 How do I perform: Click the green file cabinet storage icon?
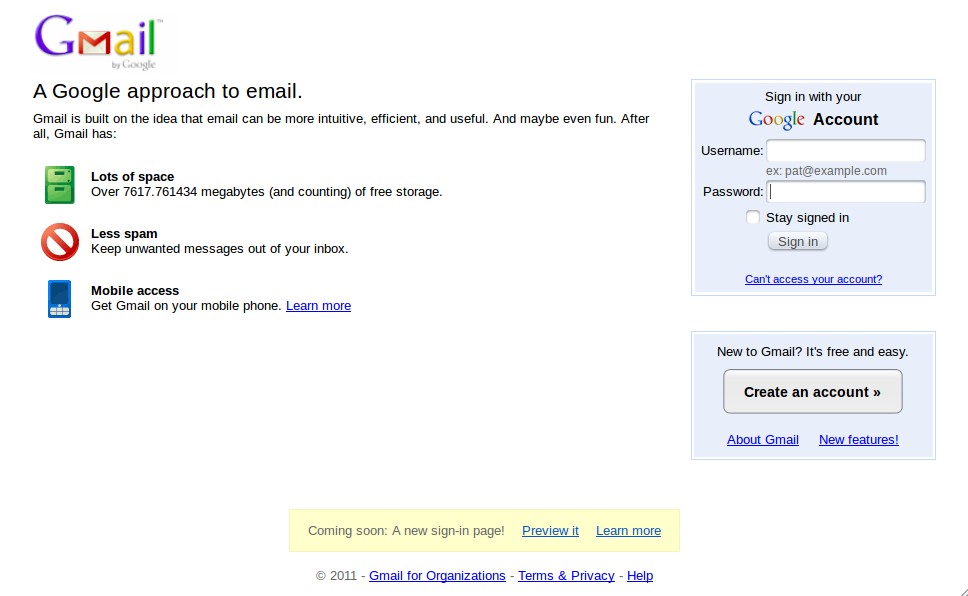tap(59, 185)
